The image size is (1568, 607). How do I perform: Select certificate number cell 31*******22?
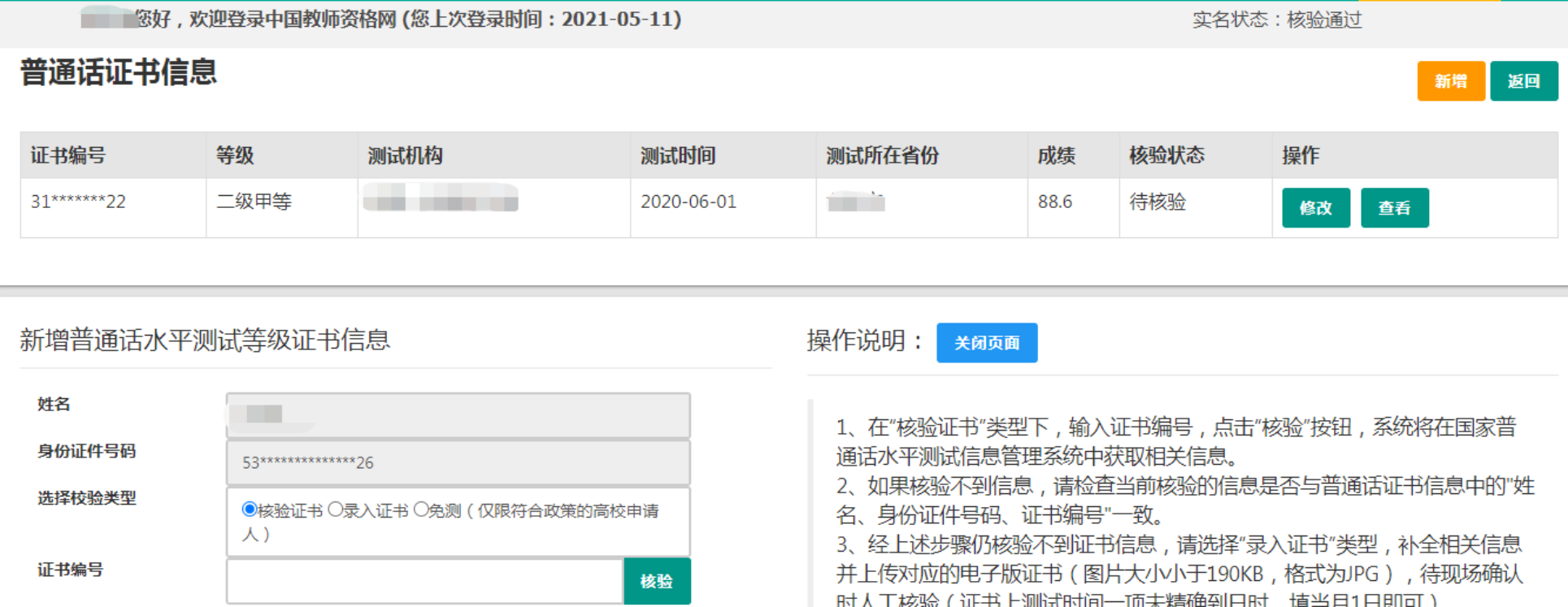point(78,202)
